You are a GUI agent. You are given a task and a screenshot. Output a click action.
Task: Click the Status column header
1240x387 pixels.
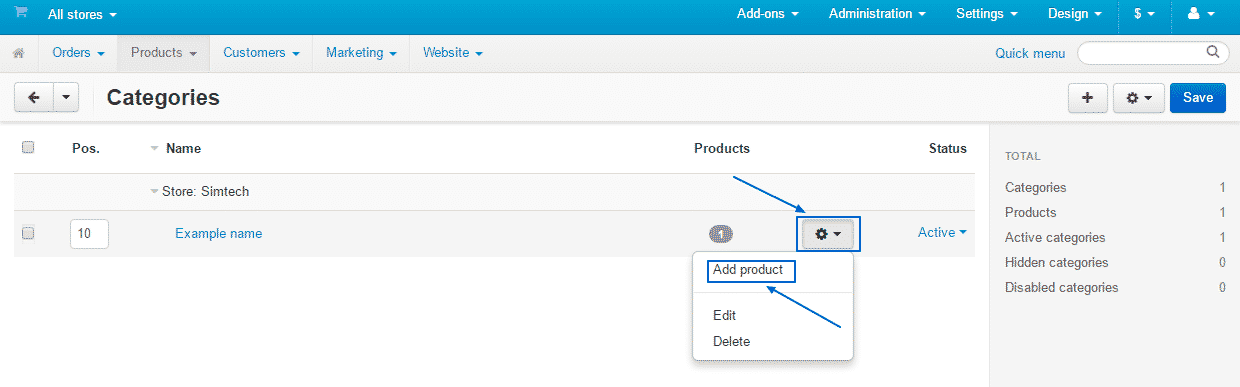coord(948,148)
